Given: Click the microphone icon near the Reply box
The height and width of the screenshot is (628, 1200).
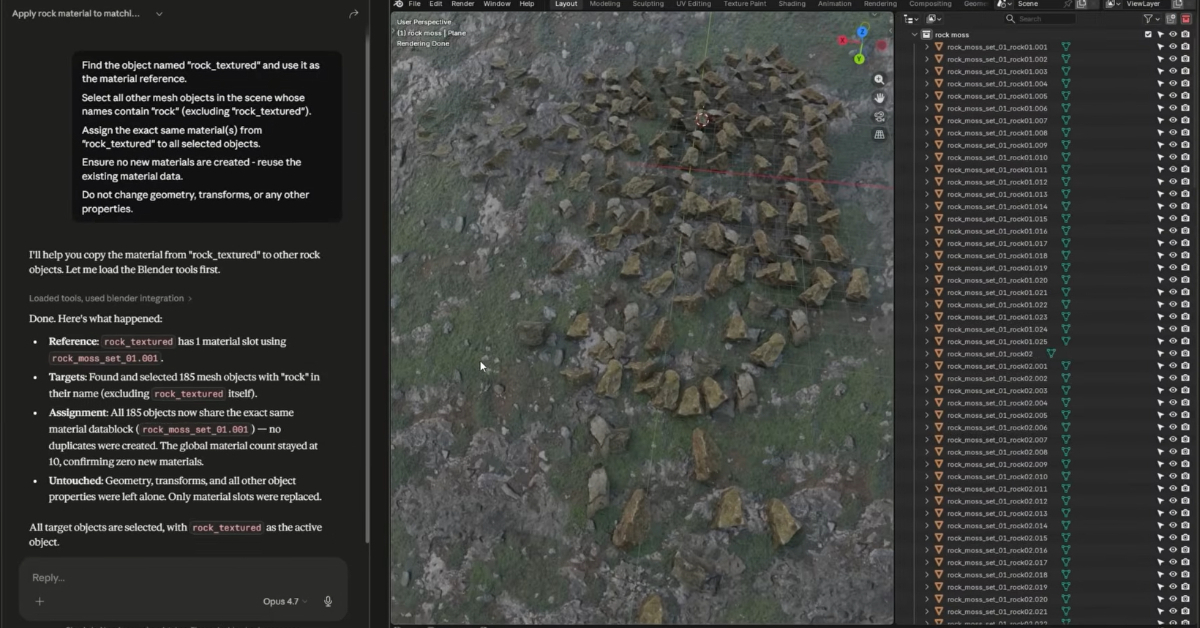Looking at the screenshot, I should tap(327, 601).
